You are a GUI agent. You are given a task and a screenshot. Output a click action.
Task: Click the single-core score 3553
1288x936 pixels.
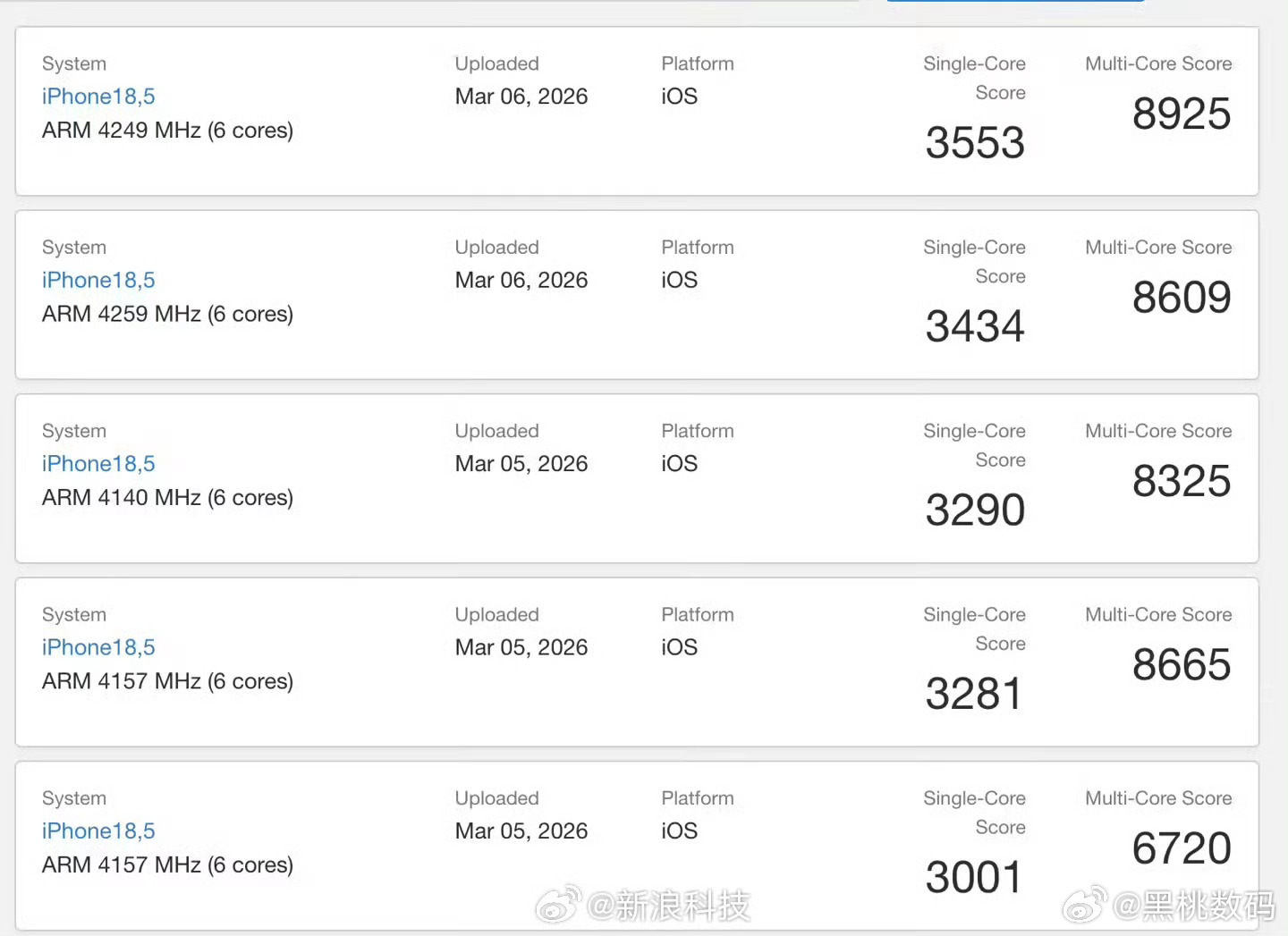tap(975, 143)
